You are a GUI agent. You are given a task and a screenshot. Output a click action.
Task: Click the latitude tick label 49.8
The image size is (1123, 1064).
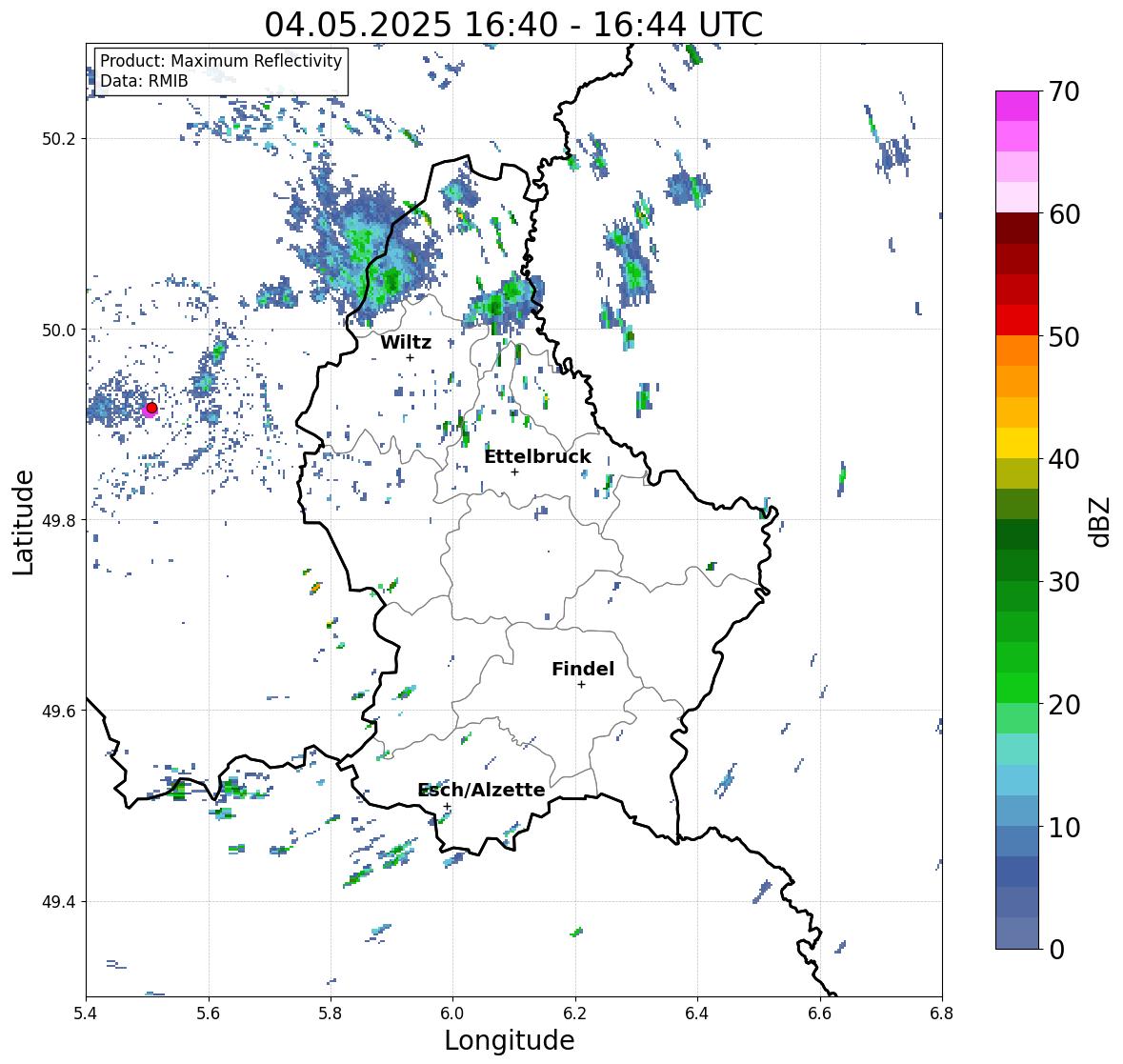click(59, 520)
